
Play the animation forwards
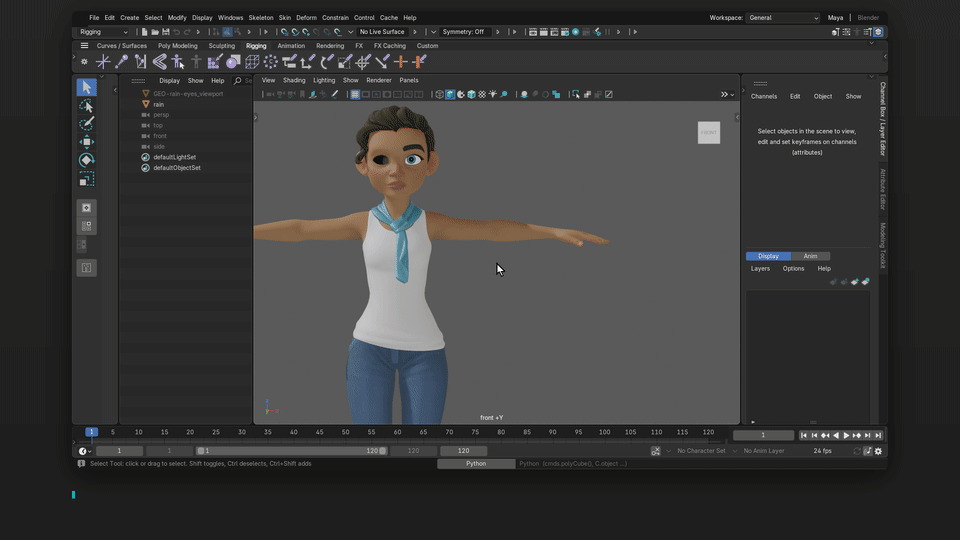click(846, 435)
